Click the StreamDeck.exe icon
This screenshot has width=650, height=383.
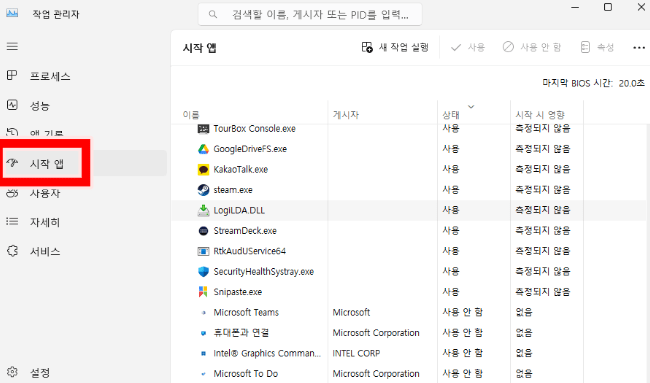click(203, 231)
